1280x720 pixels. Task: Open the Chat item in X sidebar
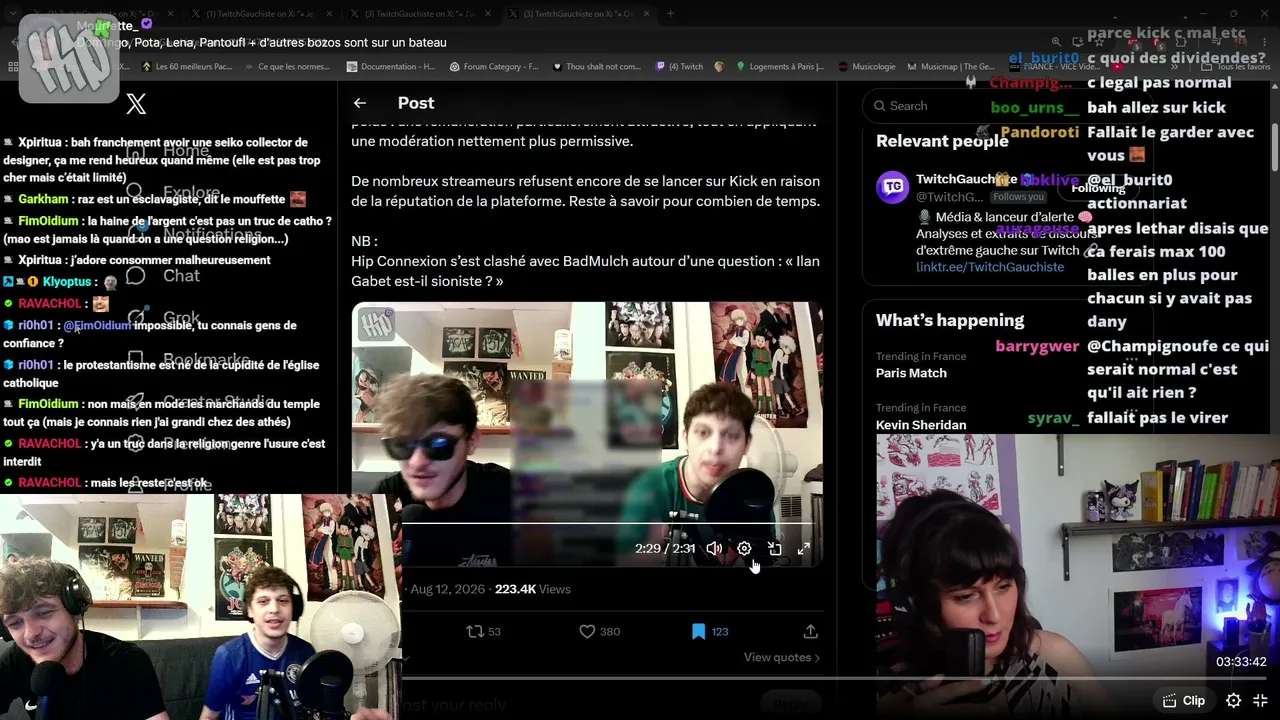tap(164, 276)
